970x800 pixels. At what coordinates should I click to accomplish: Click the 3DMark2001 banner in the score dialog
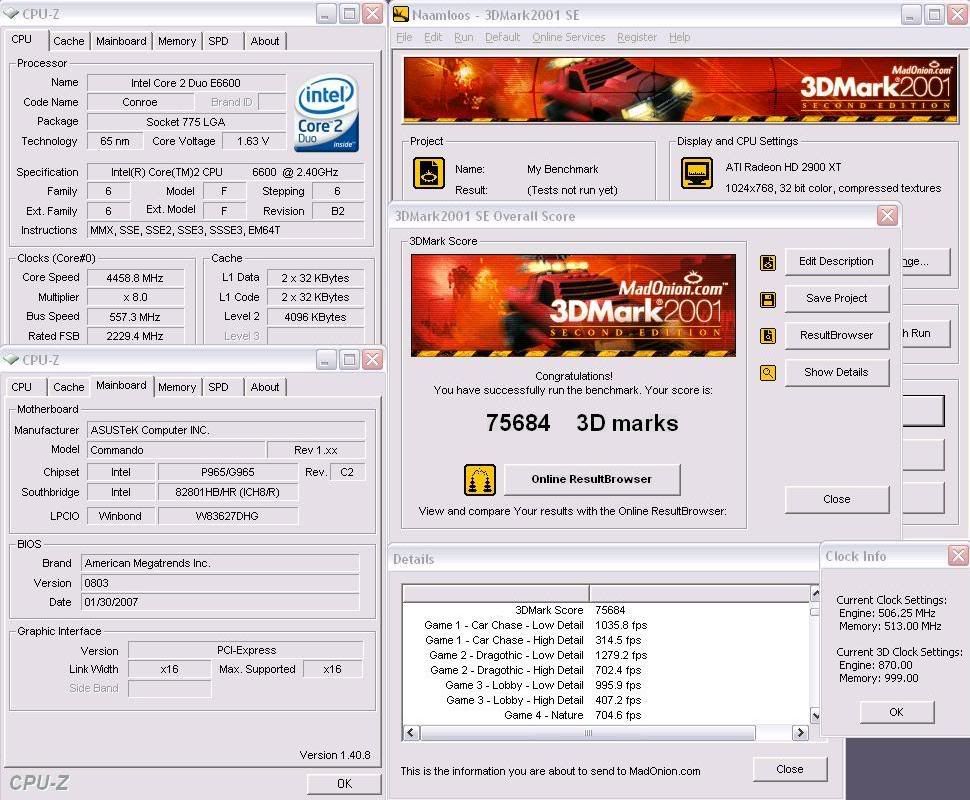click(573, 306)
